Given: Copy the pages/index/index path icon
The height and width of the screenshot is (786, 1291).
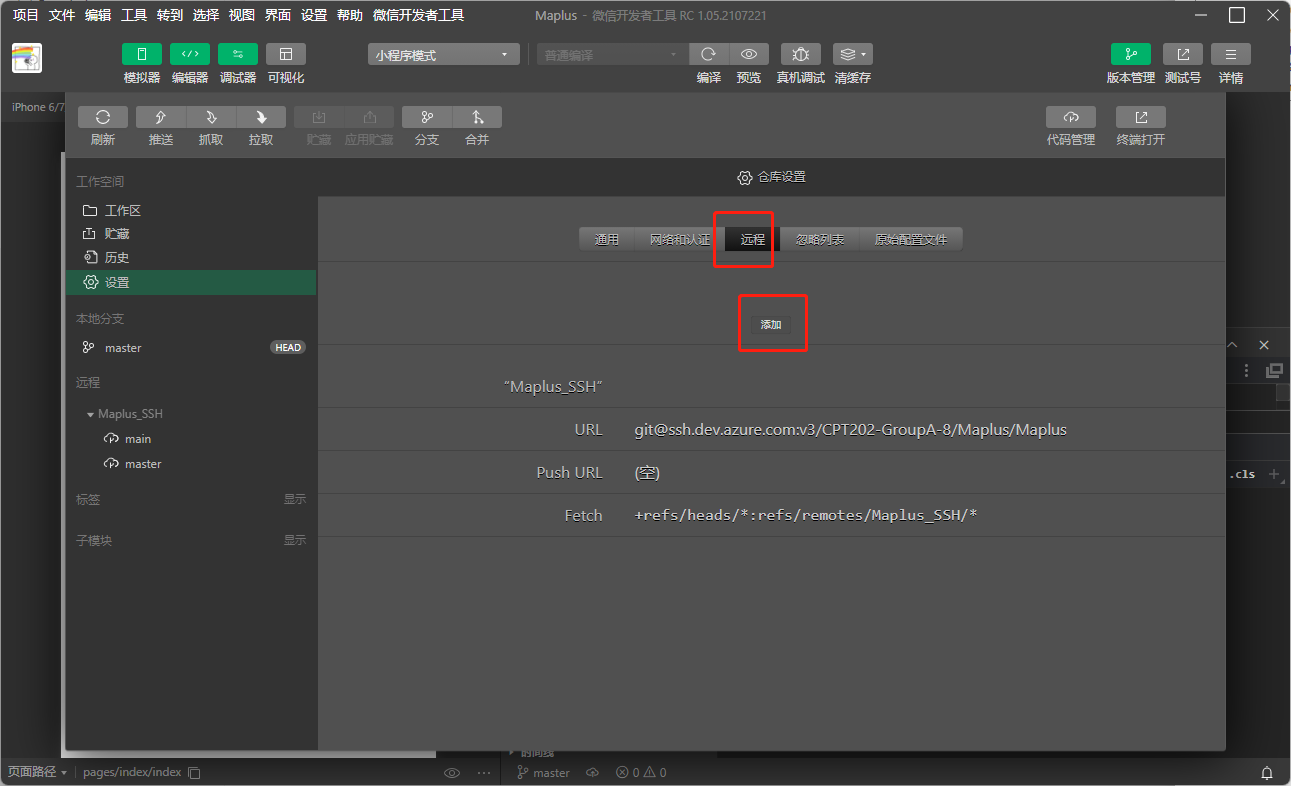Looking at the screenshot, I should tap(195, 773).
